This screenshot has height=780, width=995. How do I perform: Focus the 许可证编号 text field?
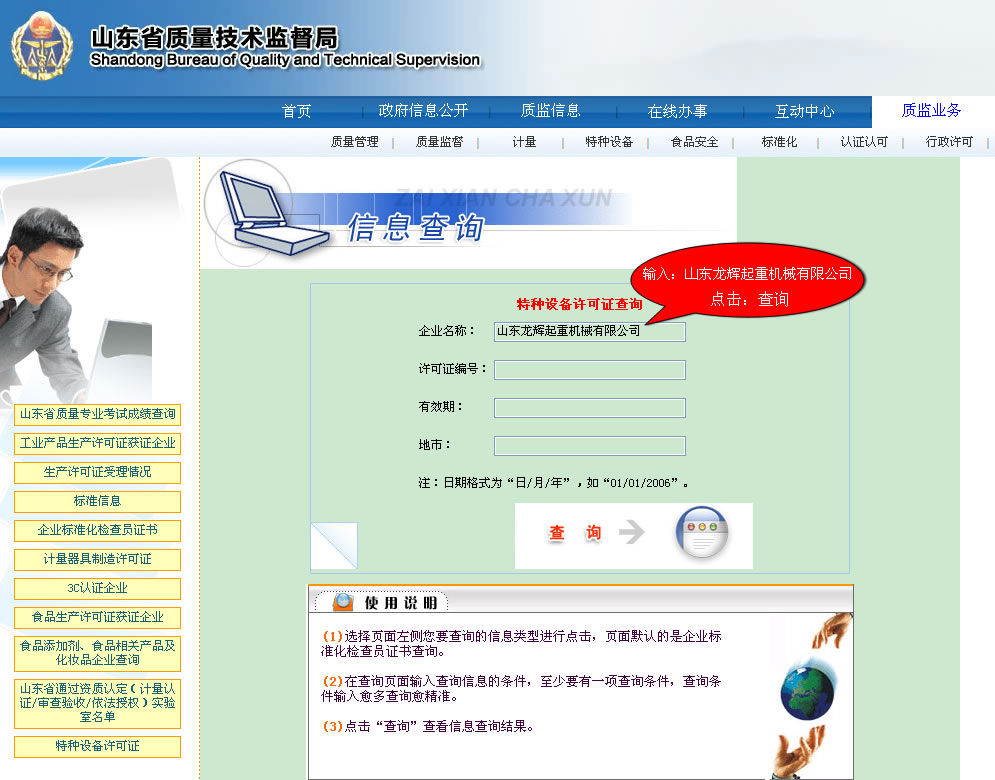click(589, 370)
